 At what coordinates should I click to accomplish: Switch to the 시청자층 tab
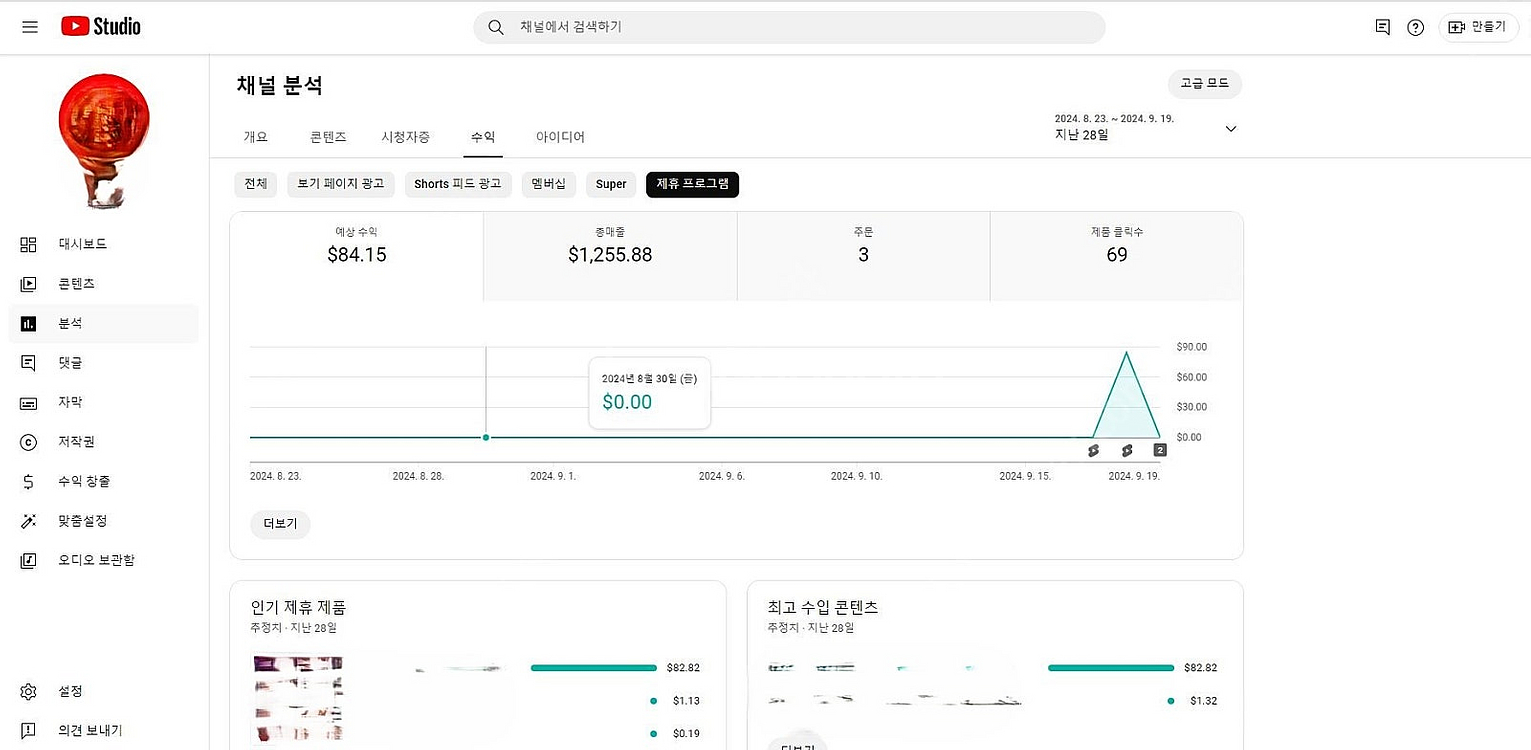pyautogui.click(x=405, y=137)
